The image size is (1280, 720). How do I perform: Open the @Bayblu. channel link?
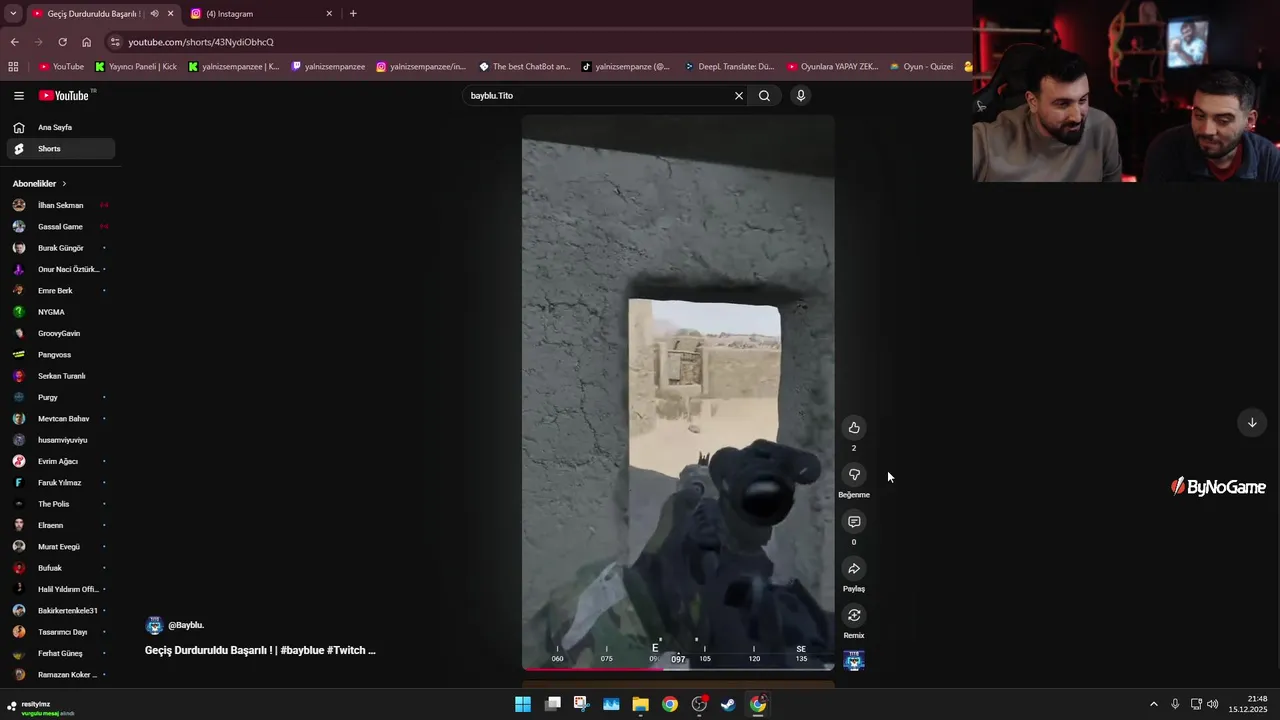[186, 625]
